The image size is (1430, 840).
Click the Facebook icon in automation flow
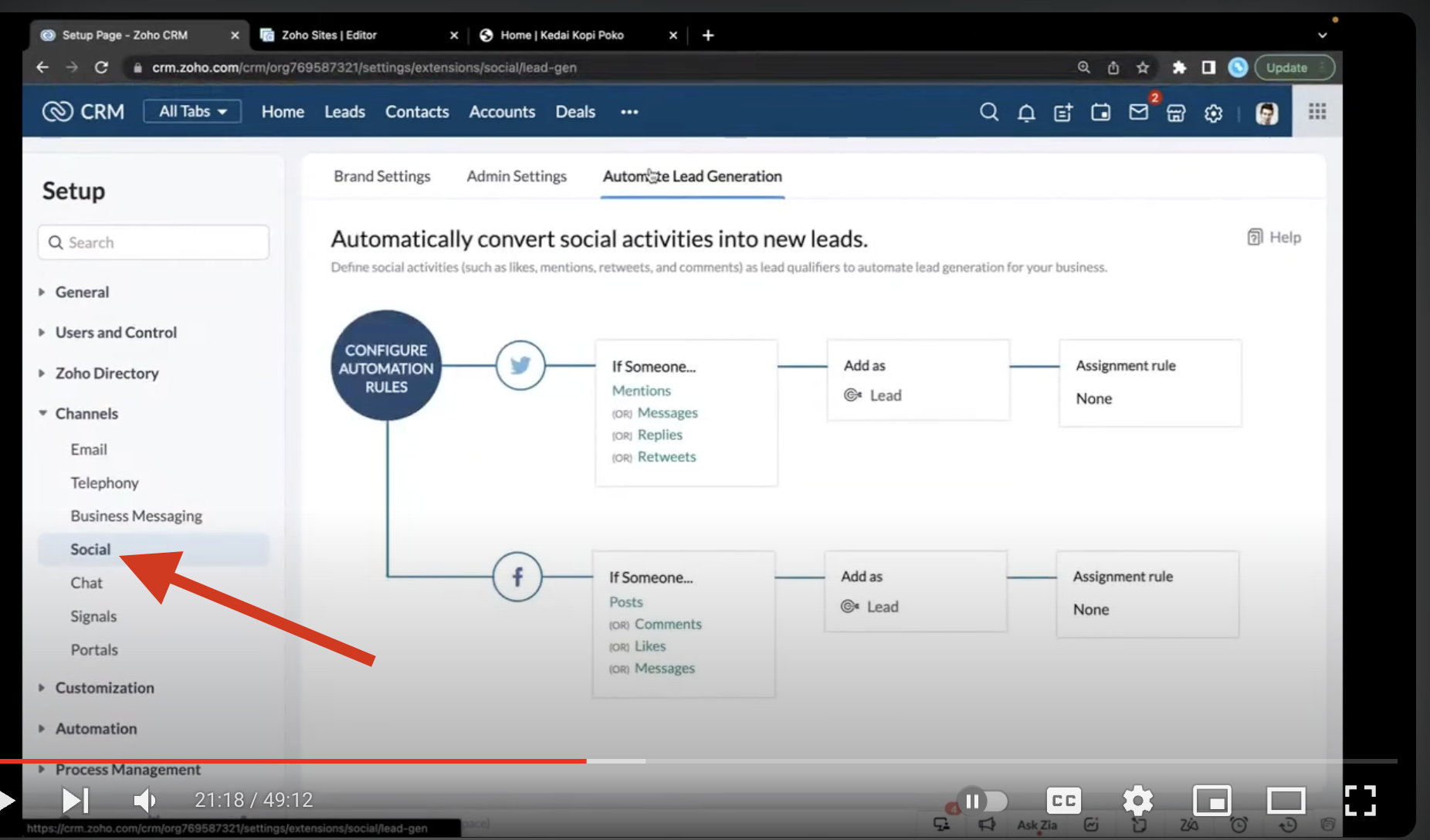(517, 577)
